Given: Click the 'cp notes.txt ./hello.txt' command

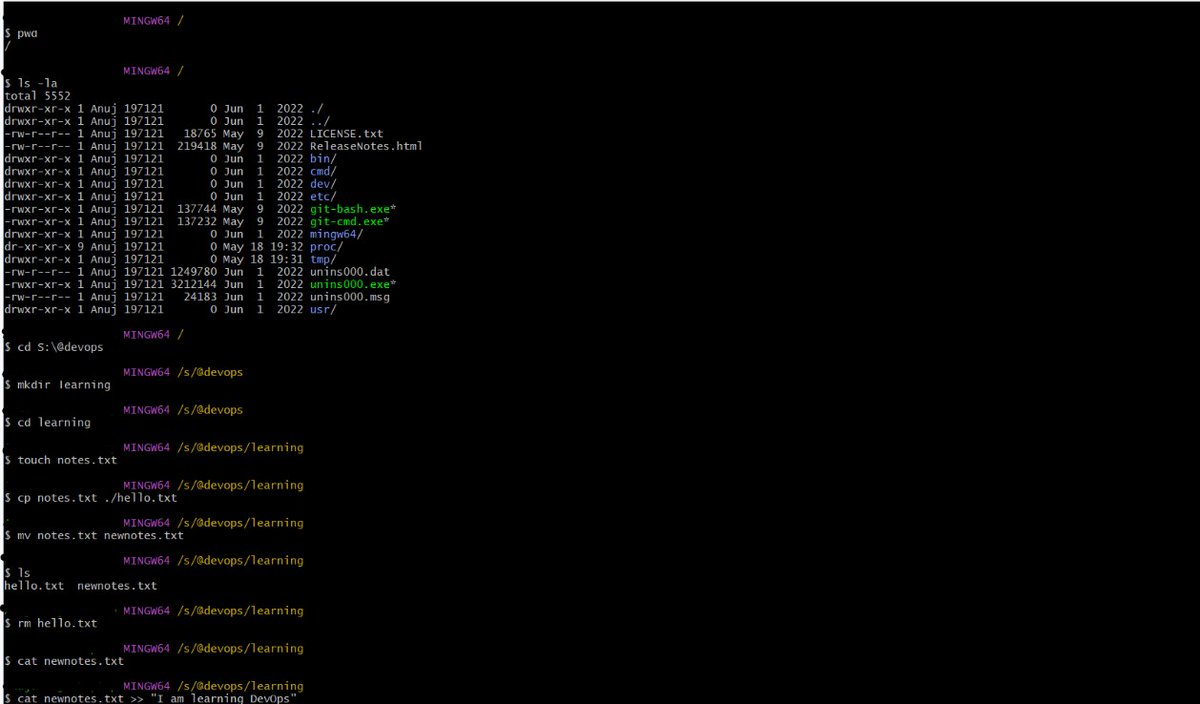Looking at the screenshot, I should tap(97, 497).
